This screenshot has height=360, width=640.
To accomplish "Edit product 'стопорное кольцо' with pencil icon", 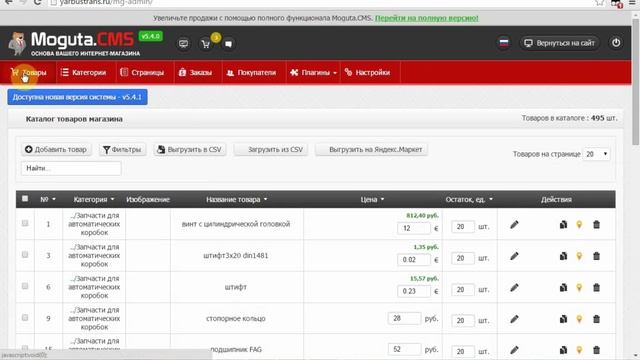I will coord(514,319).
